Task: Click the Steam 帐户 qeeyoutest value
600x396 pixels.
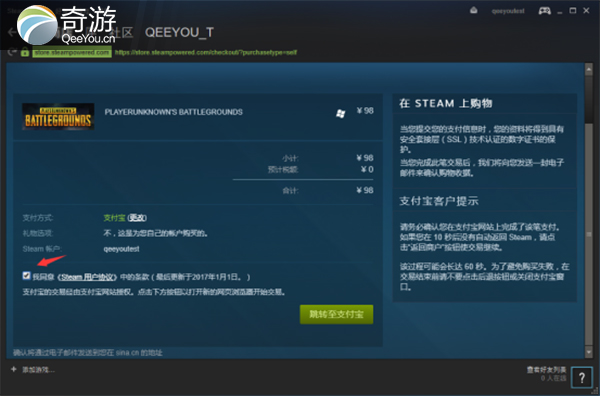Action: (x=121, y=249)
